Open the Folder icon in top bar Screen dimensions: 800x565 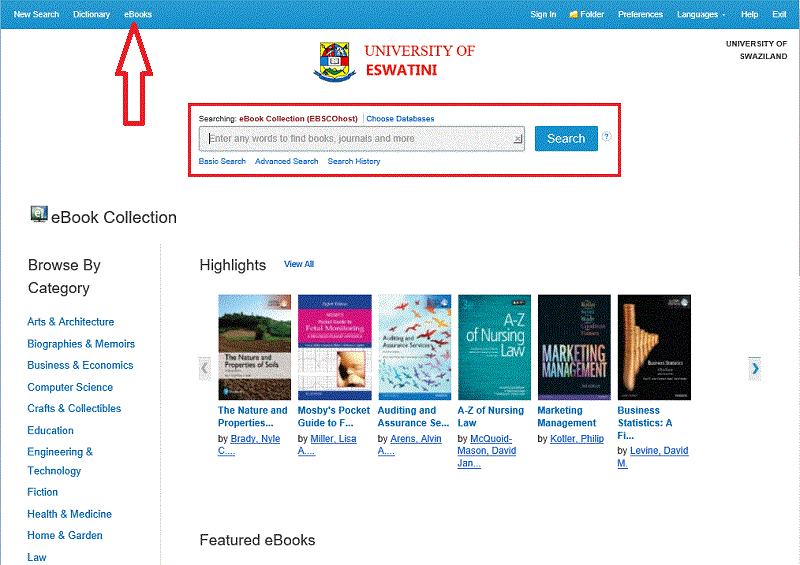point(574,14)
